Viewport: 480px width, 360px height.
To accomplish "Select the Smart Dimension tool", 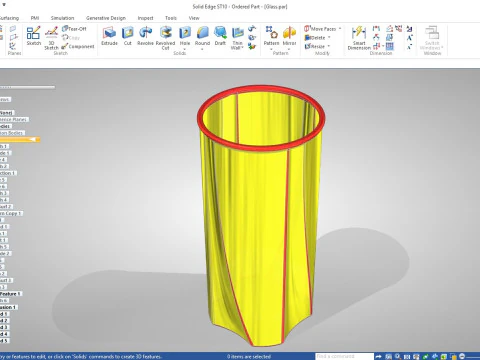I will (x=359, y=38).
